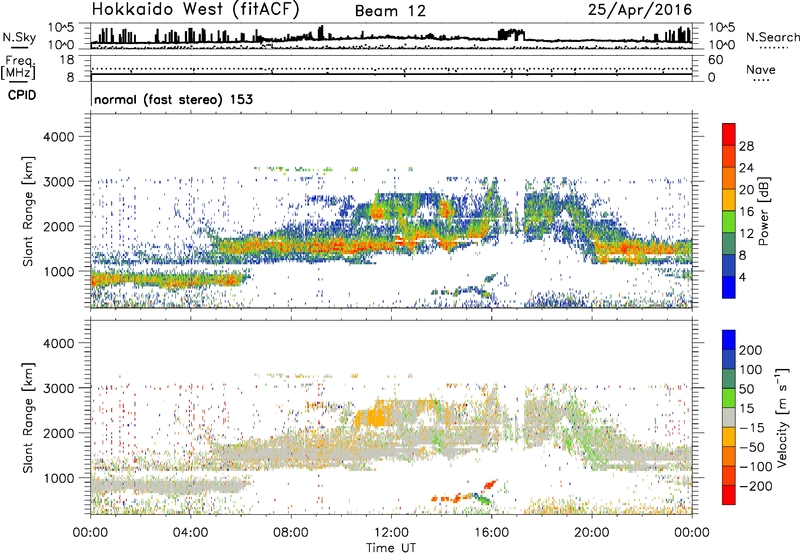Click the red velocity streak near 16:00
The width and height of the screenshot is (800, 554).
pyautogui.click(x=490, y=484)
